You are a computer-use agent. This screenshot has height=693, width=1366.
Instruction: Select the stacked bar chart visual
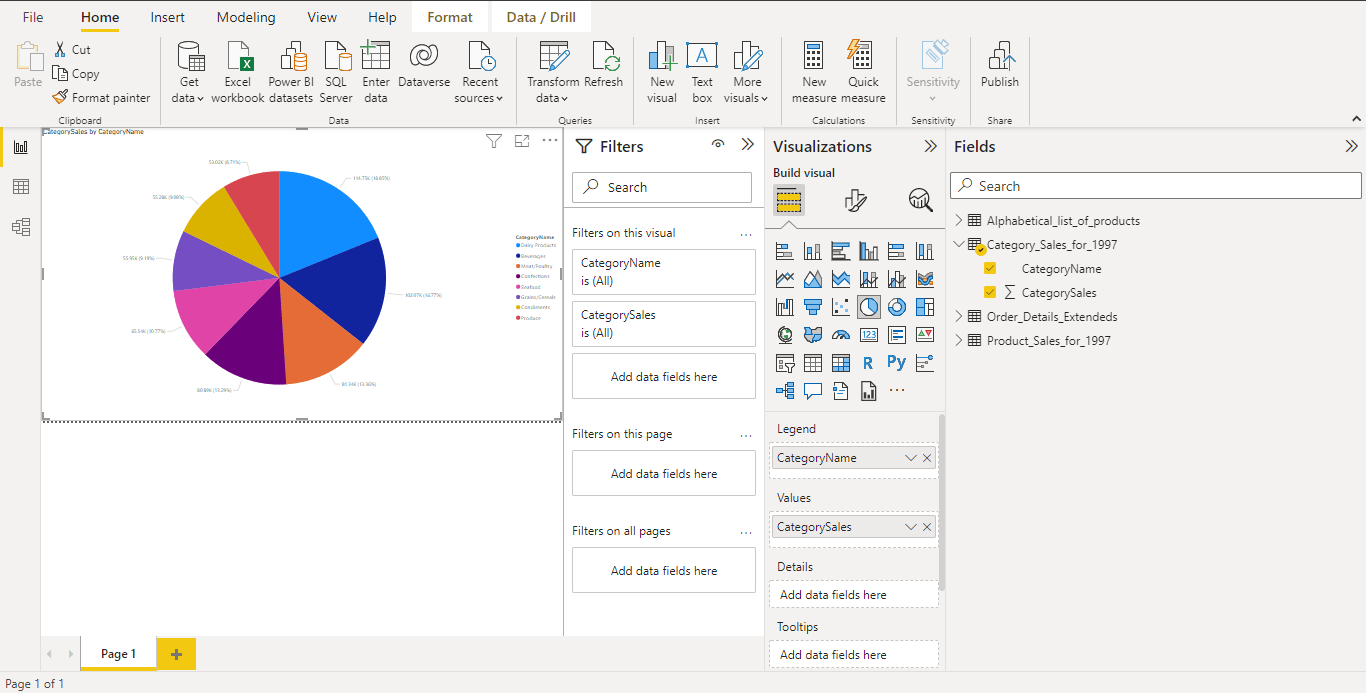785,251
